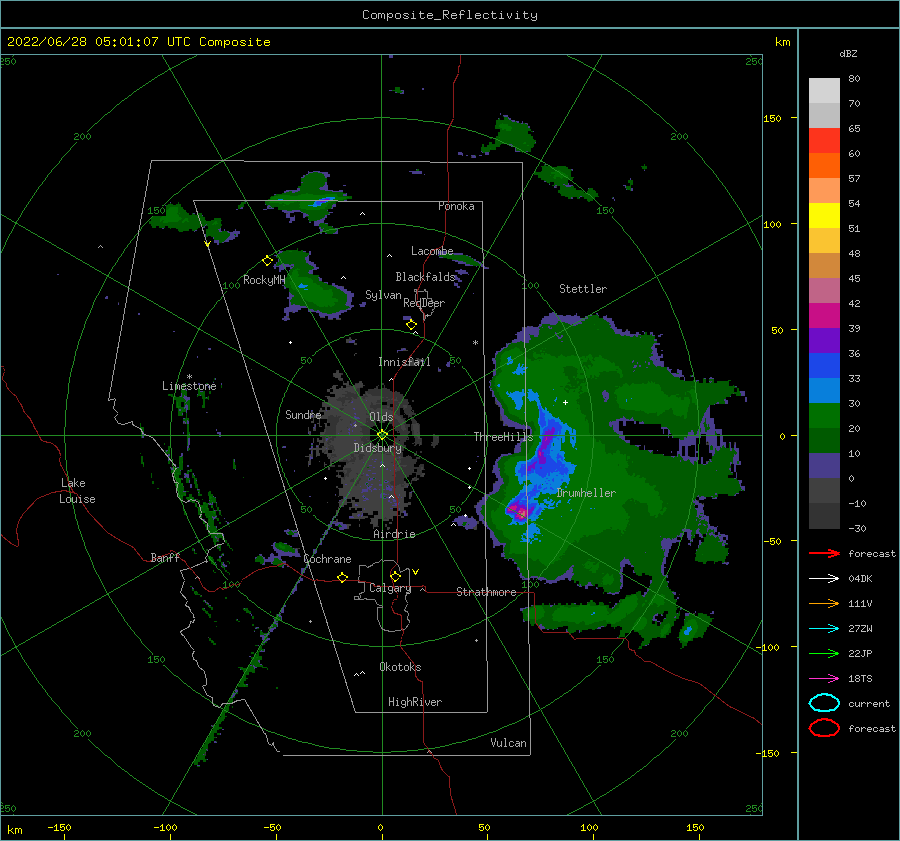Select the Blackfalds label
Image resolution: width=900 pixels, height=841 pixels.
click(425, 277)
